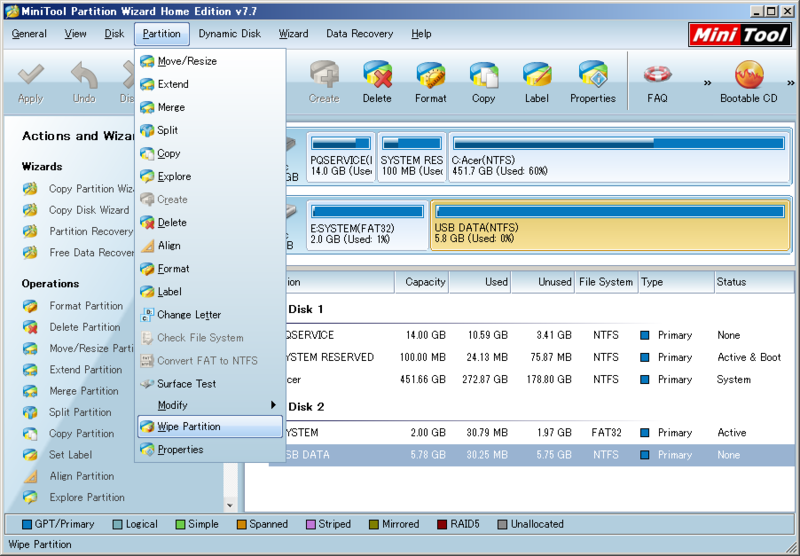
Task: Select the USB DATA row in partition list
Action: [531, 455]
